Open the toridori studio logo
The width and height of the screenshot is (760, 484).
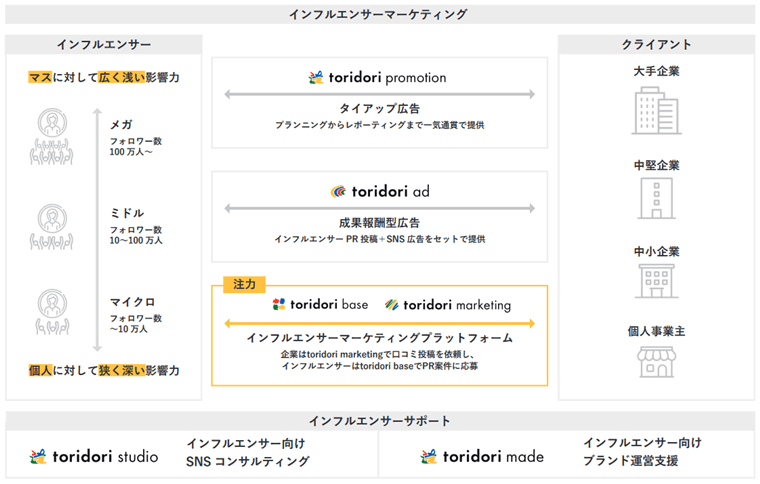point(94,456)
